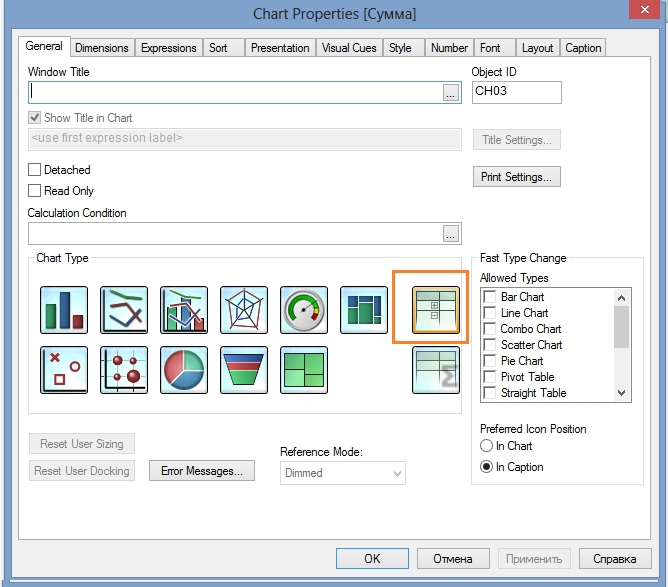Check Pie Chart in Allowed Types

490,361
